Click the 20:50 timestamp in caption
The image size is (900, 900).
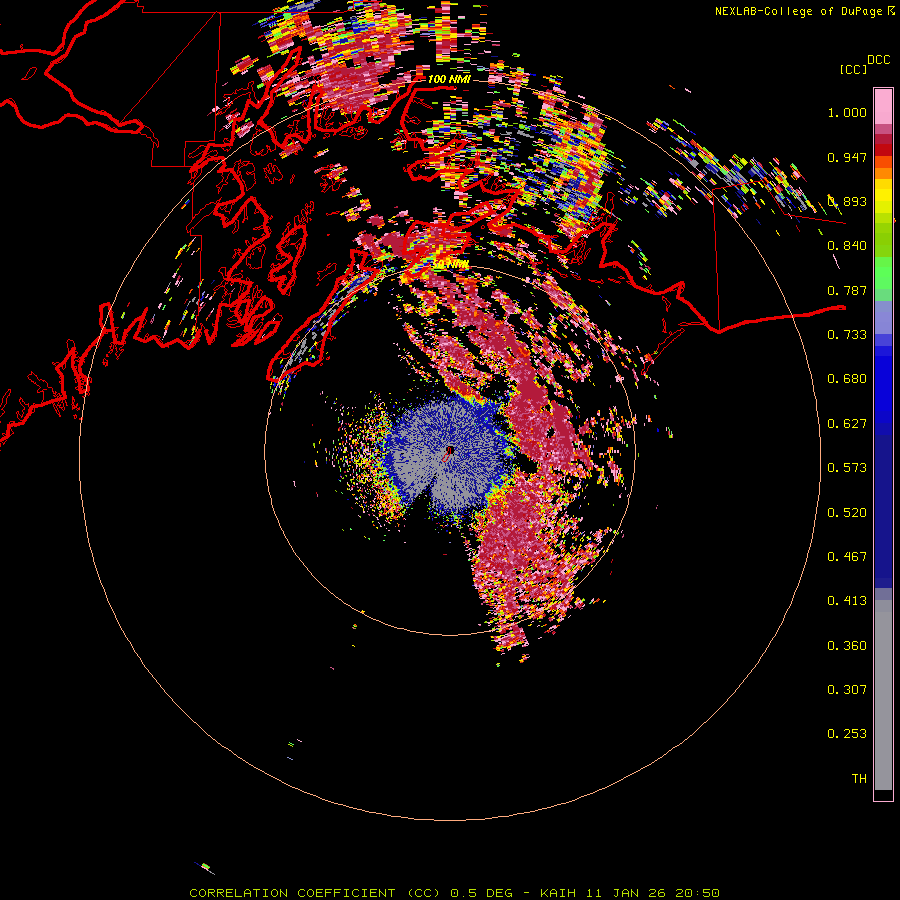(x=697, y=893)
